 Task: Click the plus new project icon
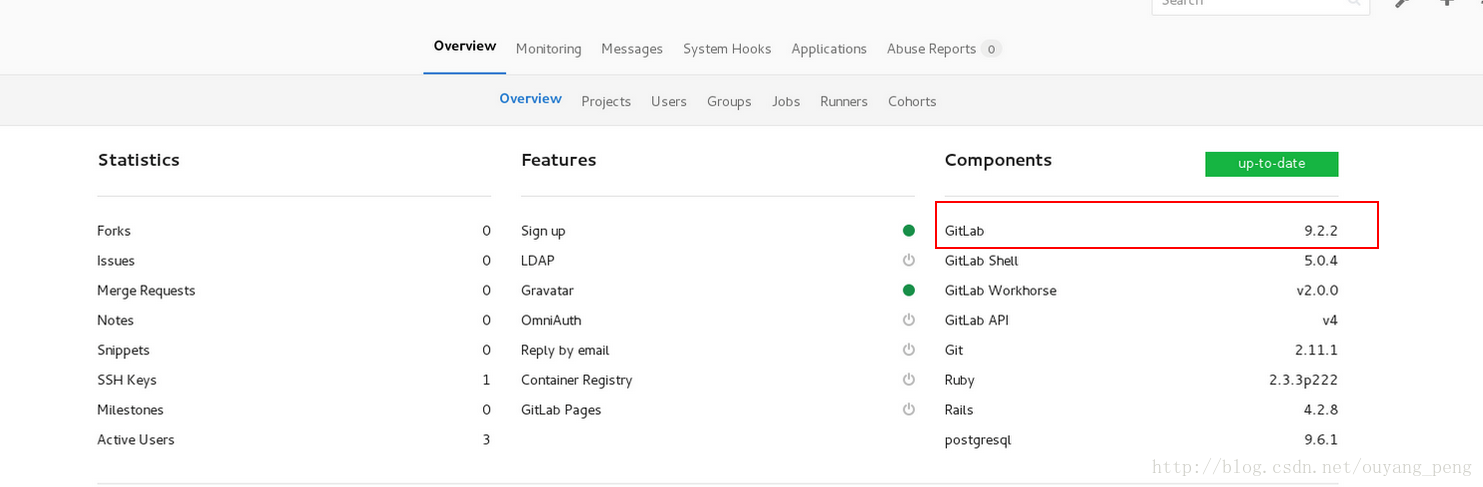pos(1447,3)
